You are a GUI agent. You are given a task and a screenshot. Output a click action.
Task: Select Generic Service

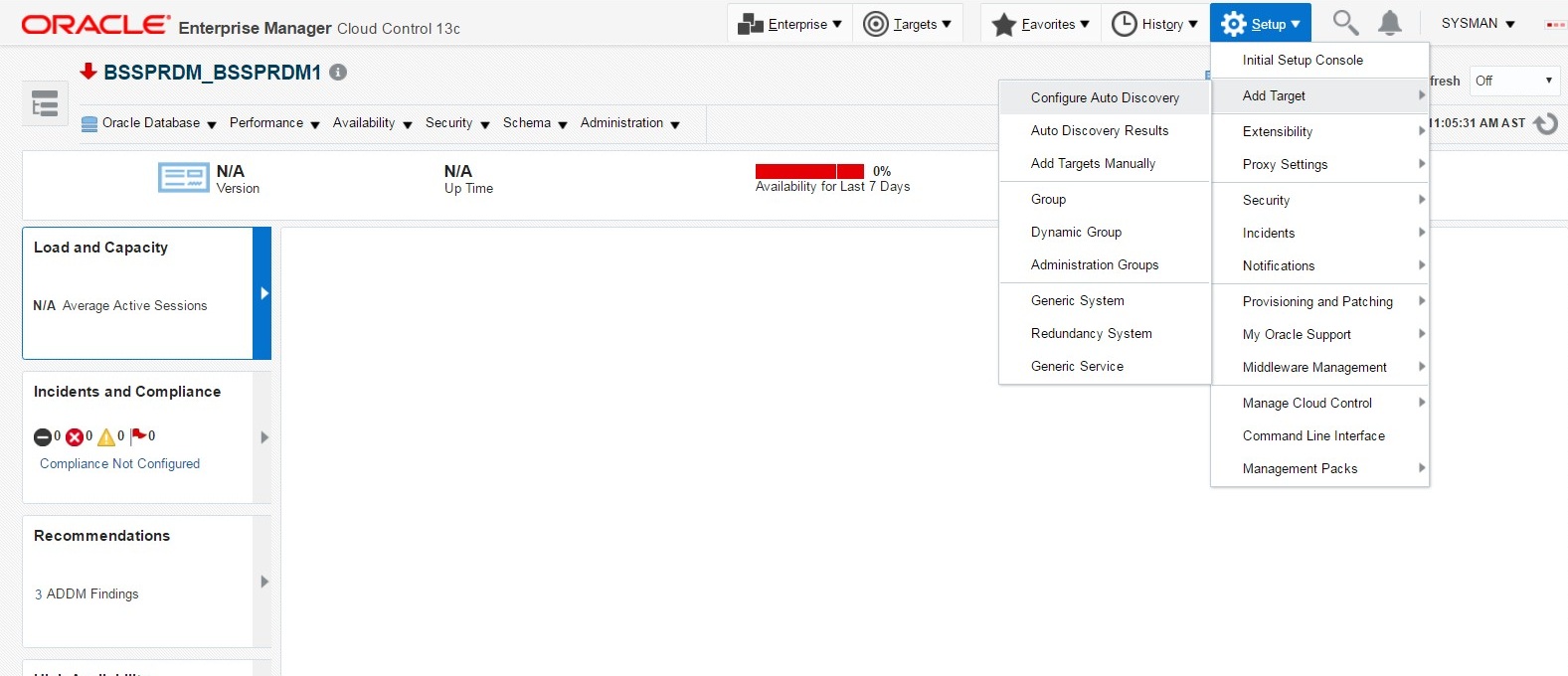tap(1105, 366)
